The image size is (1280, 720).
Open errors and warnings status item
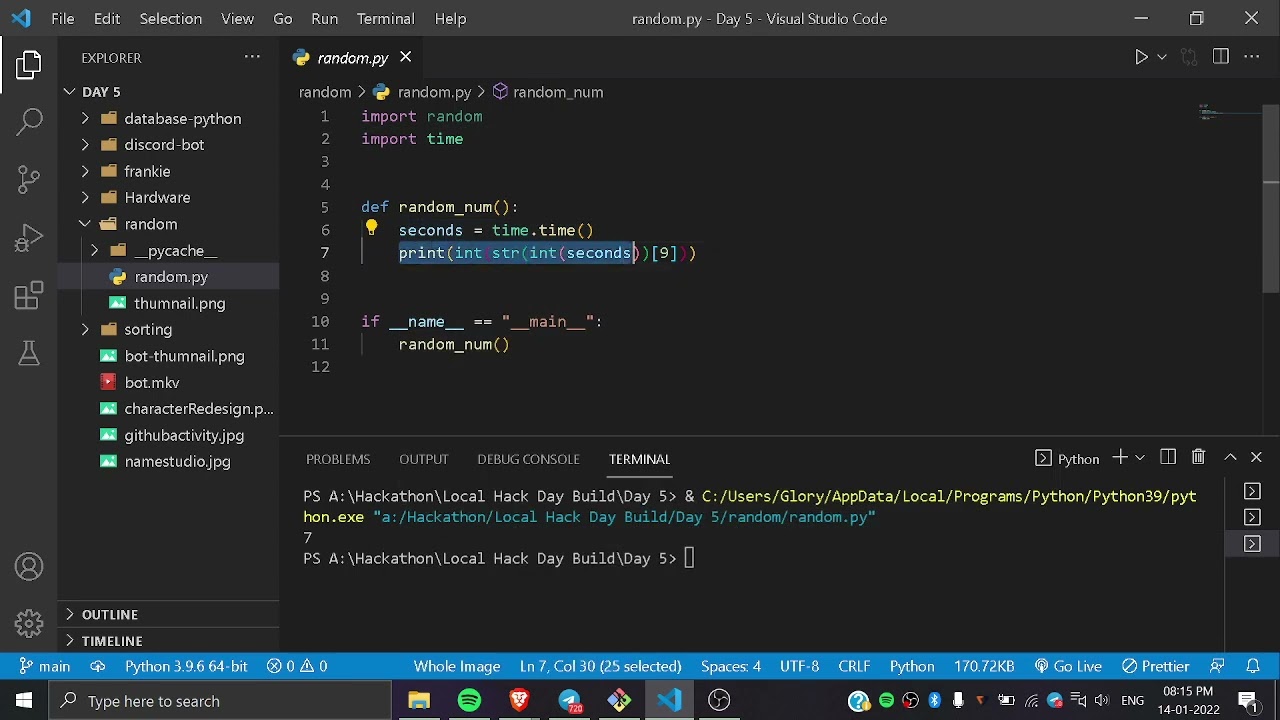click(x=297, y=667)
